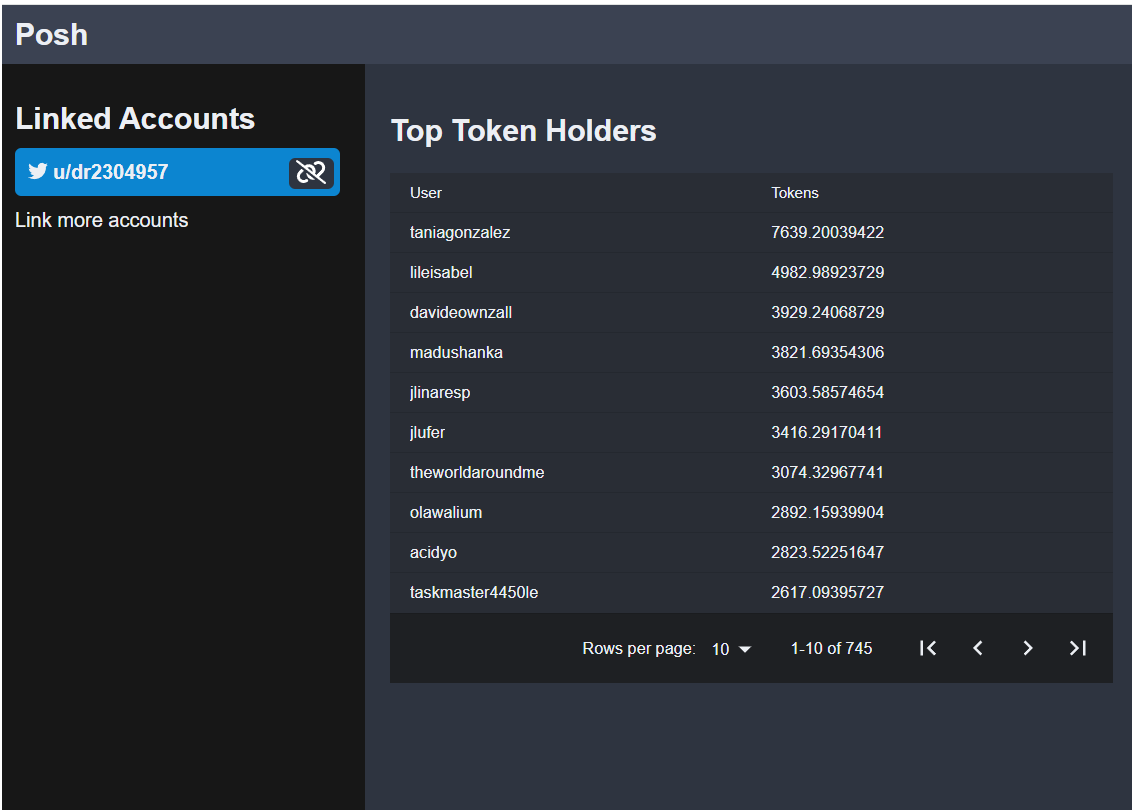Screen dimensions: 1134x812
Task: Select user madushanka
Action: [456, 352]
